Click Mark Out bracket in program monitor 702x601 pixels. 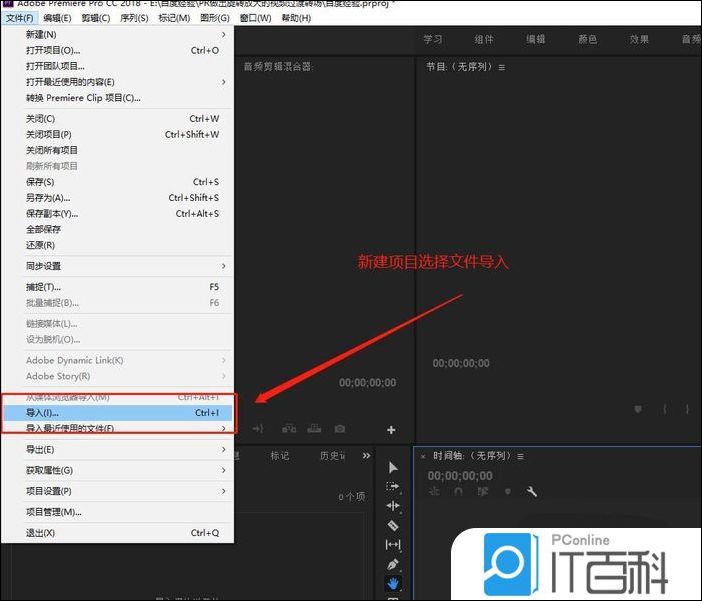pyautogui.click(x=687, y=409)
